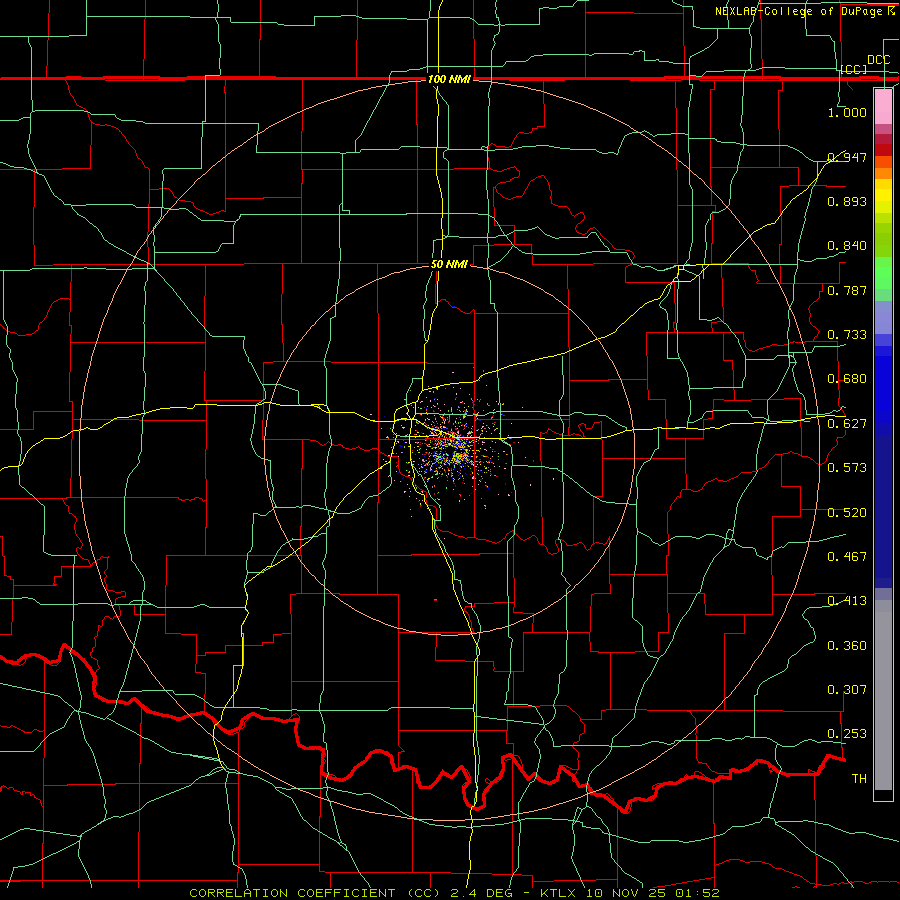This screenshot has height=900, width=900.
Task: Click the 100 NMI range ring label
Action: 449,79
